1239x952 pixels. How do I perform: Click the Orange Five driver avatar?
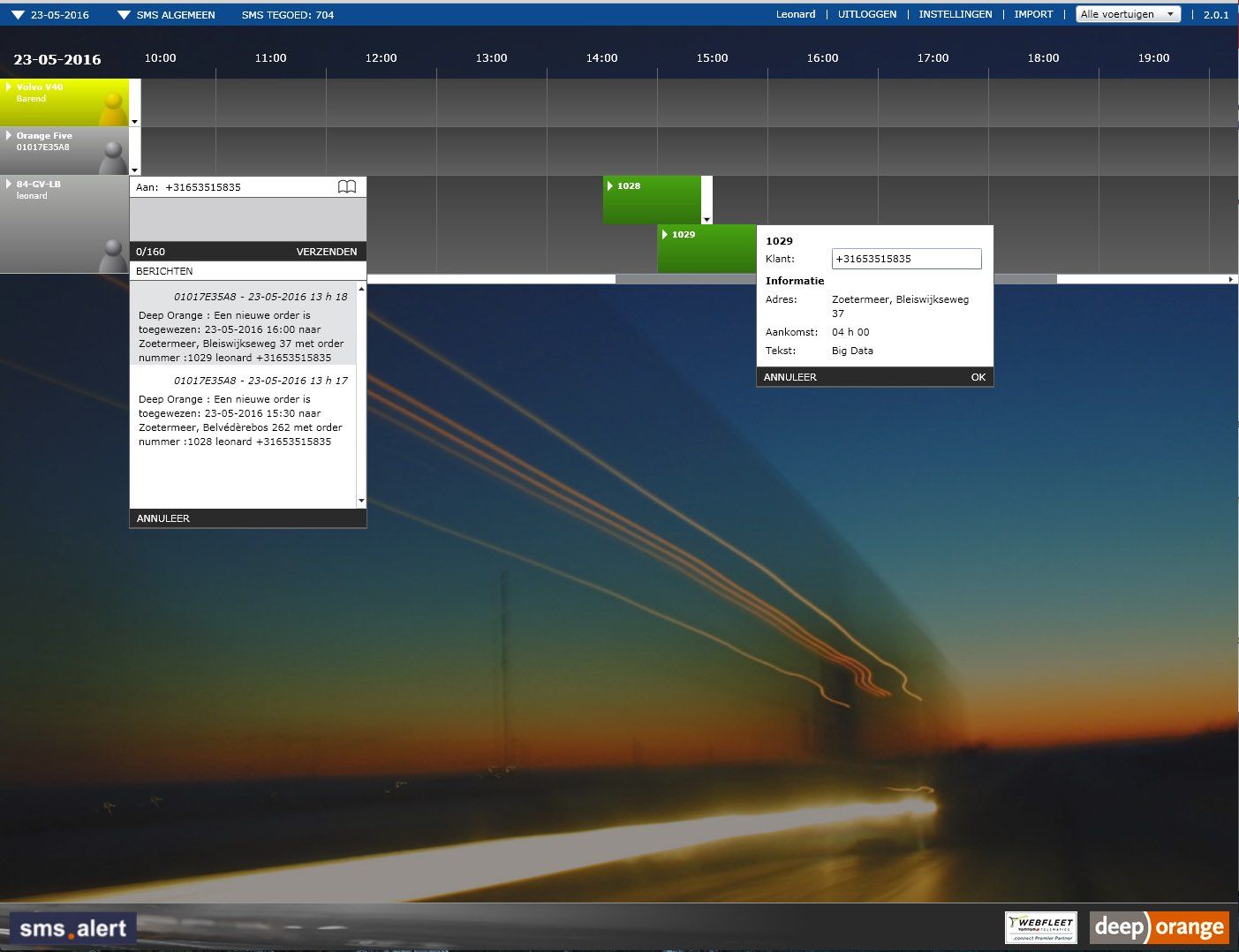[x=110, y=157]
